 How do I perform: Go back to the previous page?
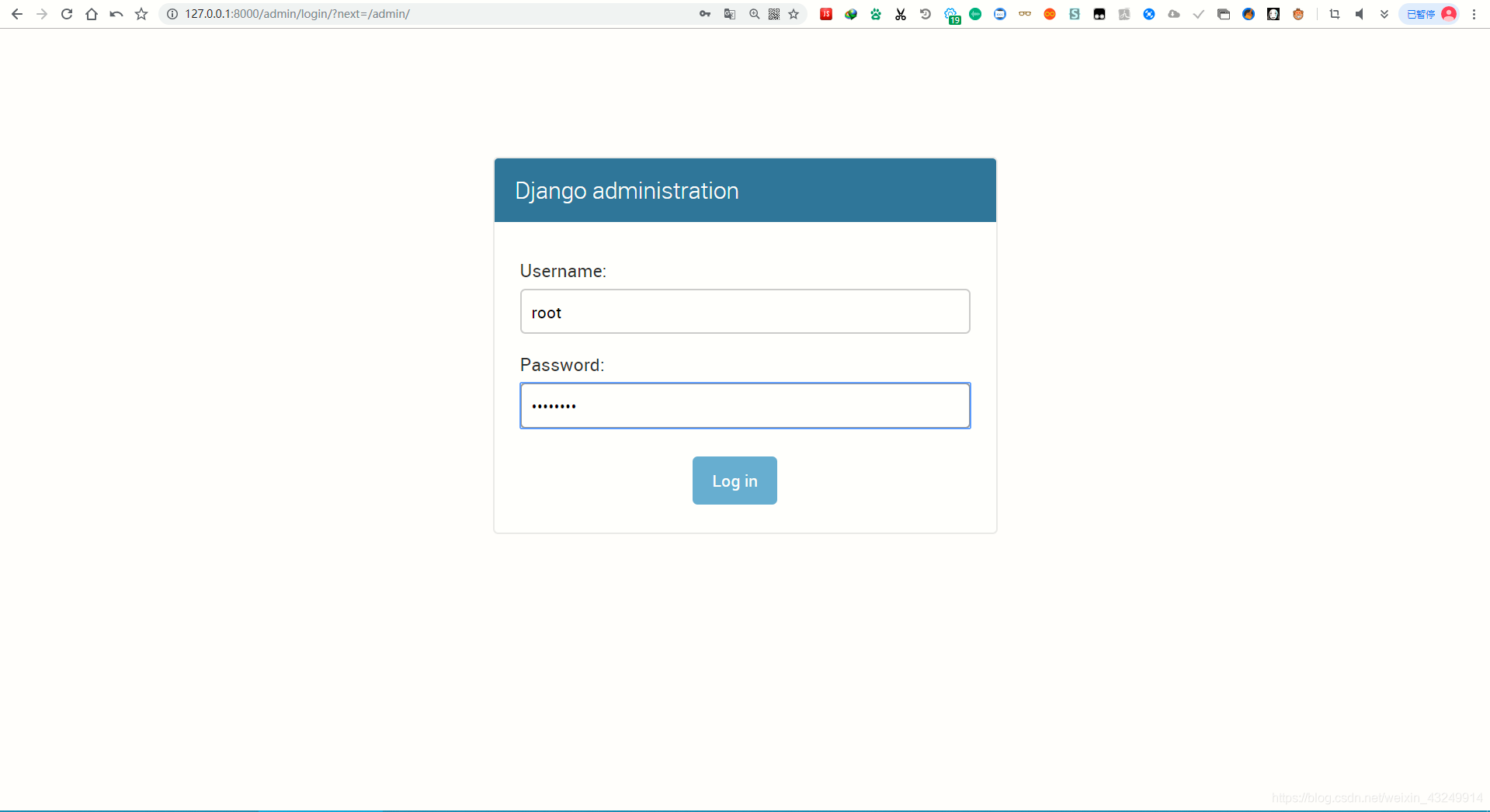point(17,14)
